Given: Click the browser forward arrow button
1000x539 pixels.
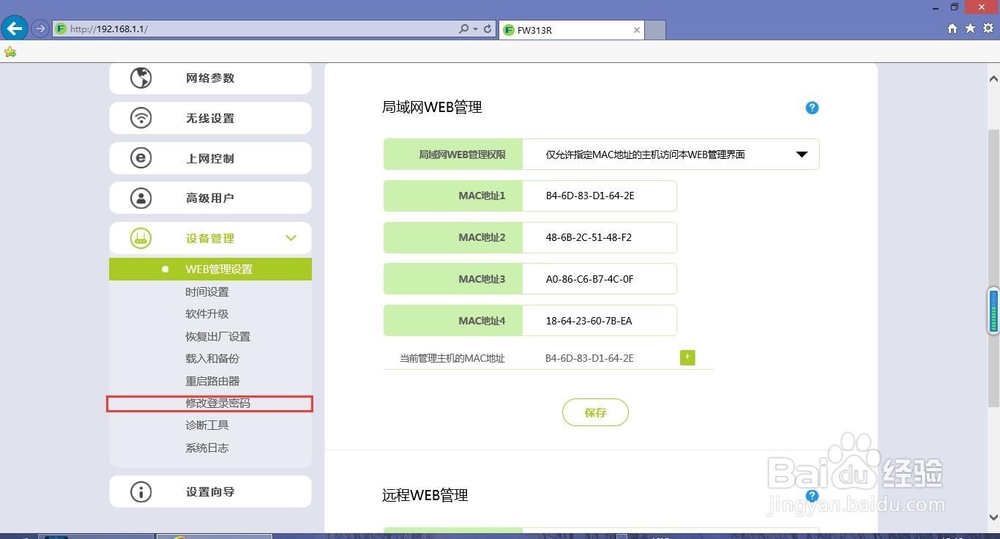Looking at the screenshot, I should [x=40, y=29].
